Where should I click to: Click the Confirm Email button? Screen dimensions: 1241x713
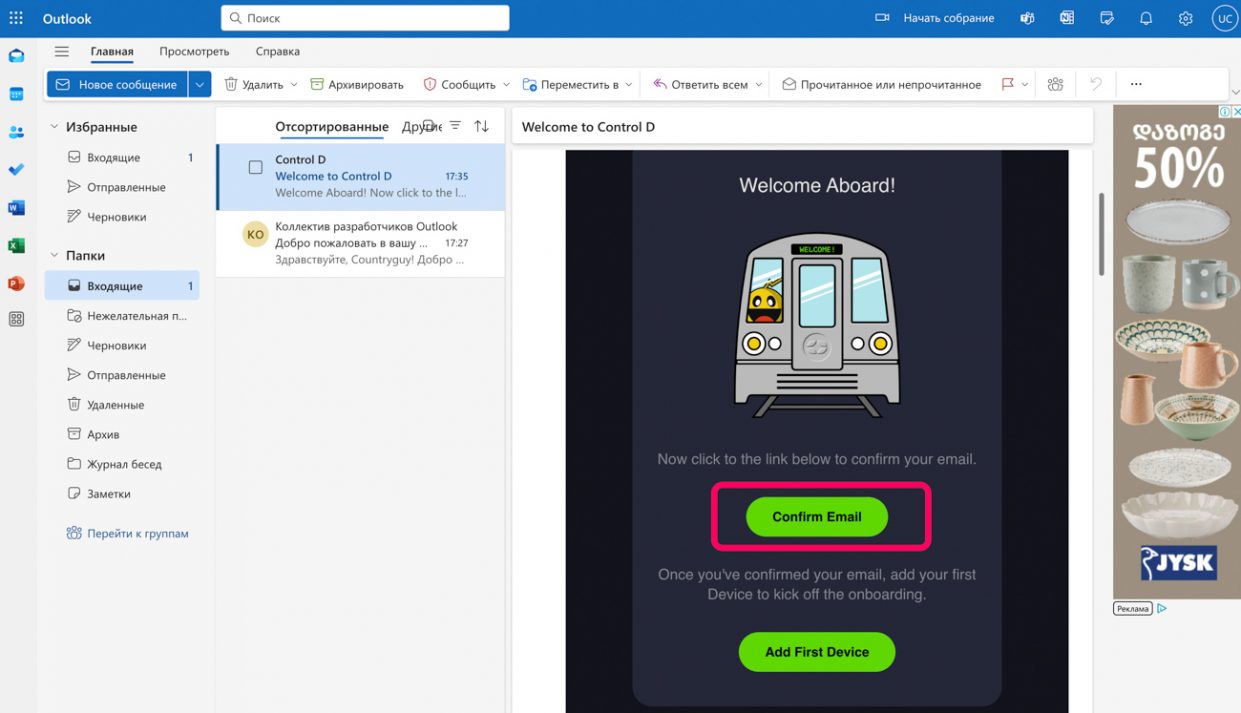click(817, 517)
